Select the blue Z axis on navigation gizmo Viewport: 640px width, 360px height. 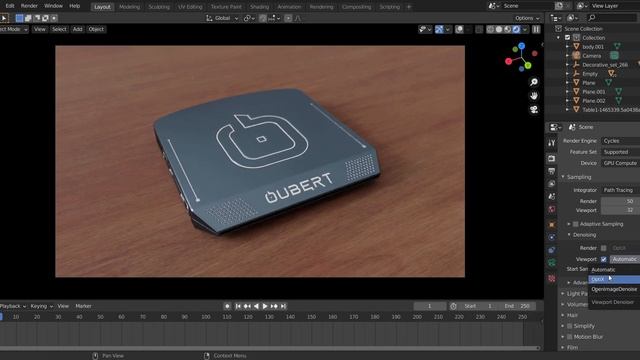click(x=522, y=46)
